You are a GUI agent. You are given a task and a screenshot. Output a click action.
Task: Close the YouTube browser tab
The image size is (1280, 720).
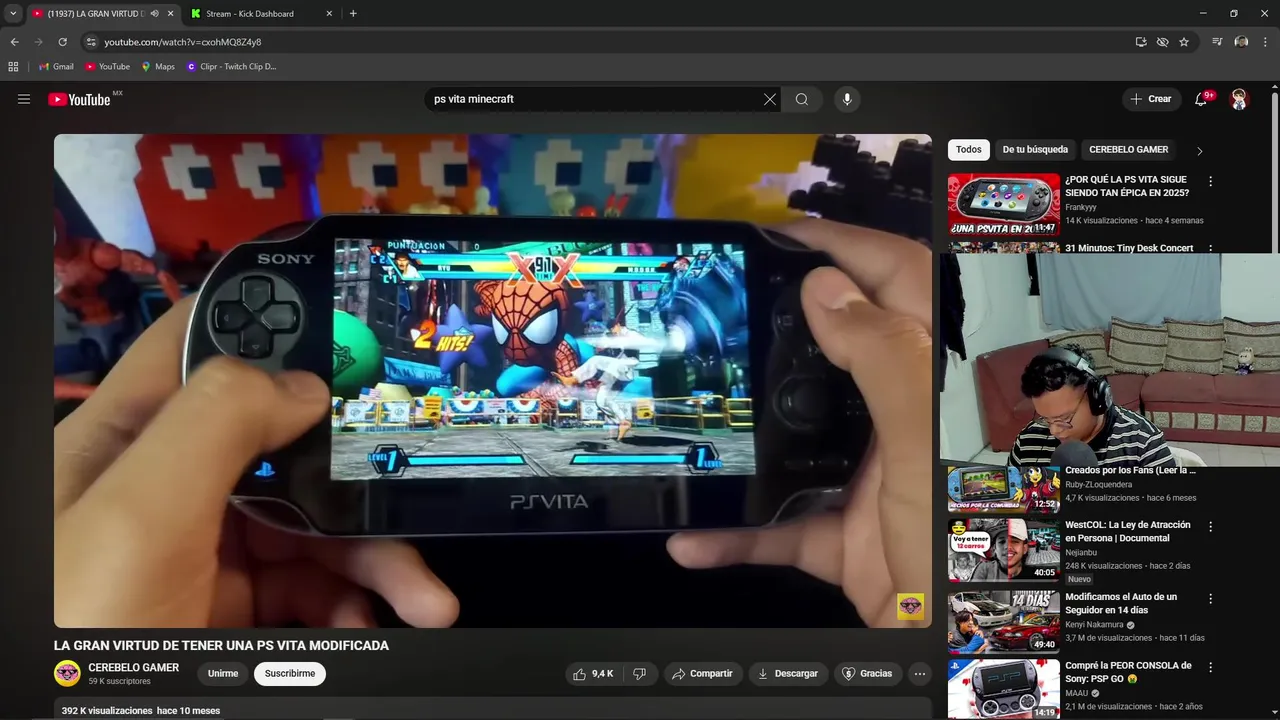pos(170,14)
